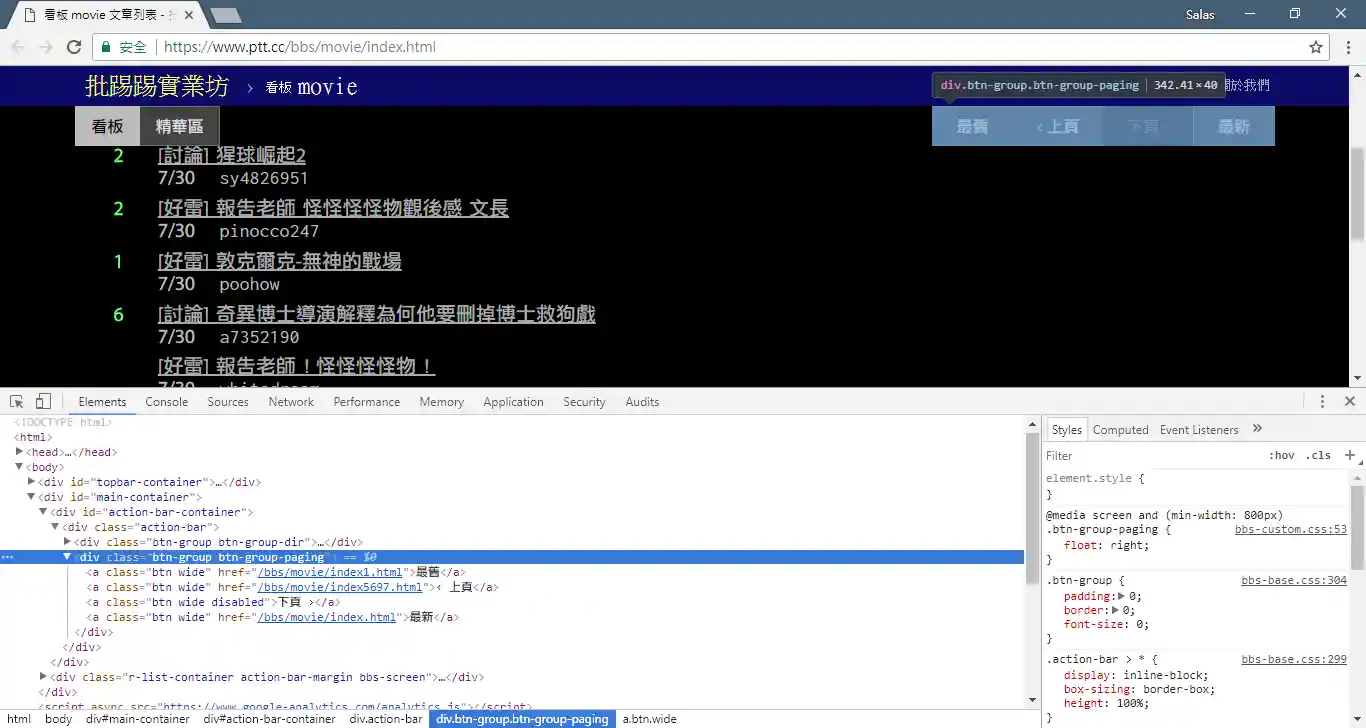Screen dimensions: 1366x728
Task: Click the secure padlock icon in address bar
Action: pyautogui.click(x=106, y=46)
